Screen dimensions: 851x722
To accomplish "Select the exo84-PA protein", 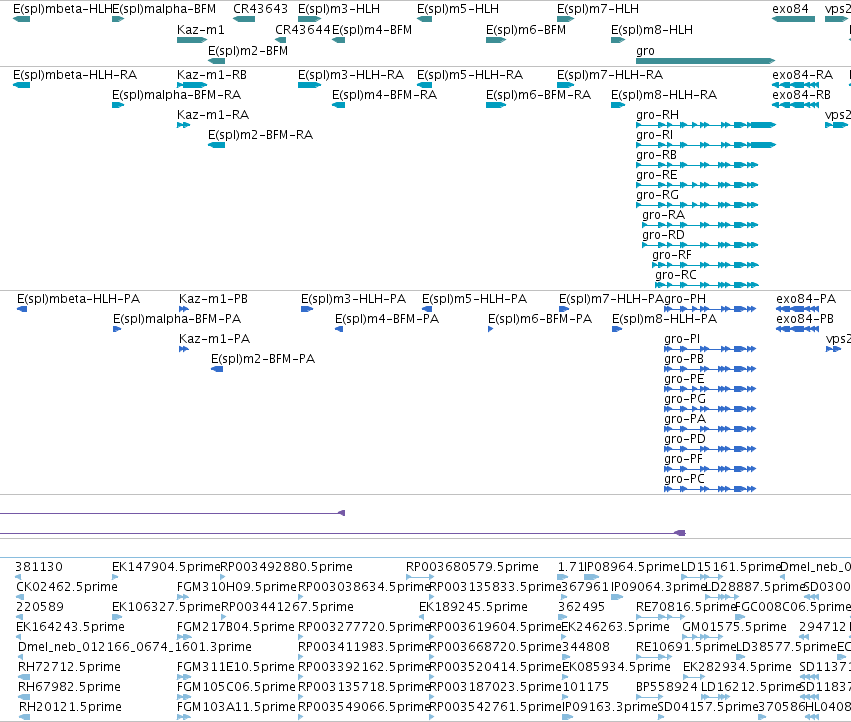I will pos(797,309).
